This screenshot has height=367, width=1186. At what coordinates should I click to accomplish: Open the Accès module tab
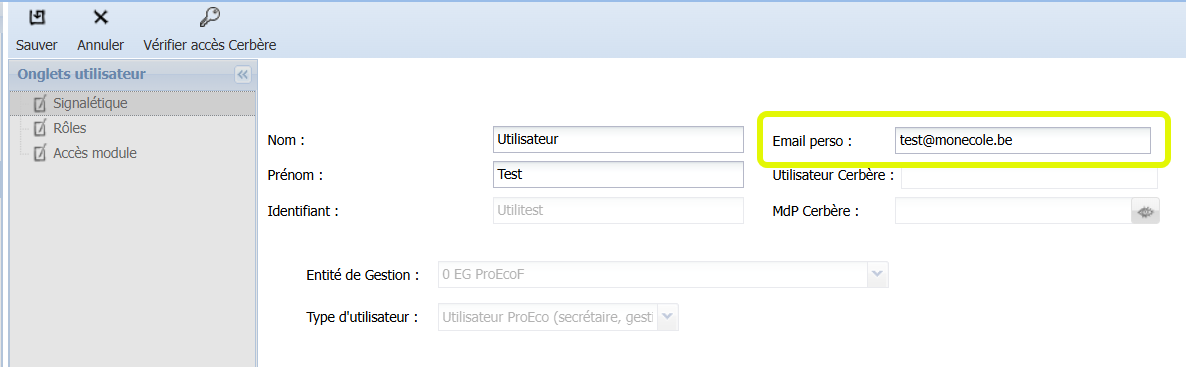pyautogui.click(x=95, y=154)
